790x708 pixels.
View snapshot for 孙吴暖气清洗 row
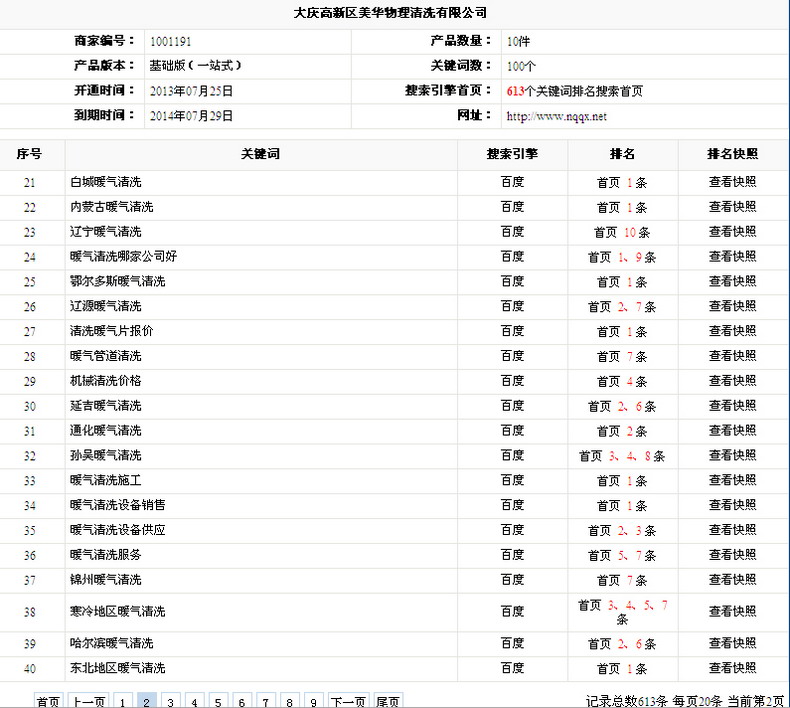[x=733, y=455]
